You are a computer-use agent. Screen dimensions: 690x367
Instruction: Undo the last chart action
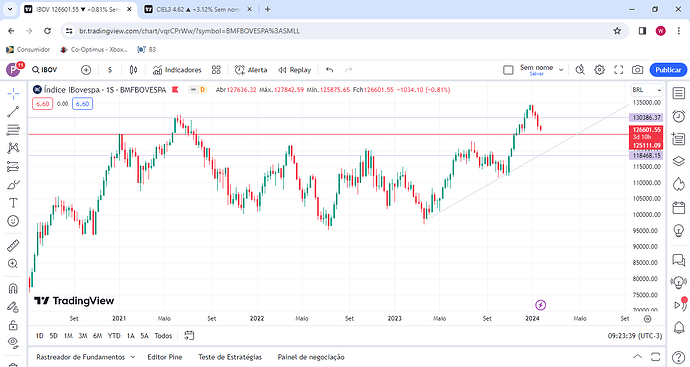[330, 70]
